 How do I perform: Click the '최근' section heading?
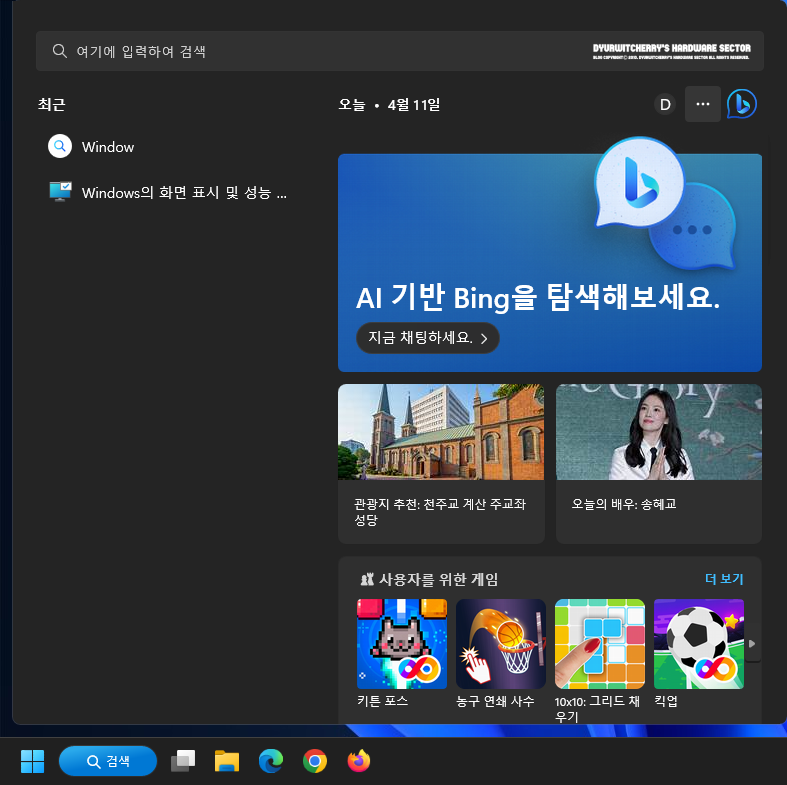(52, 104)
